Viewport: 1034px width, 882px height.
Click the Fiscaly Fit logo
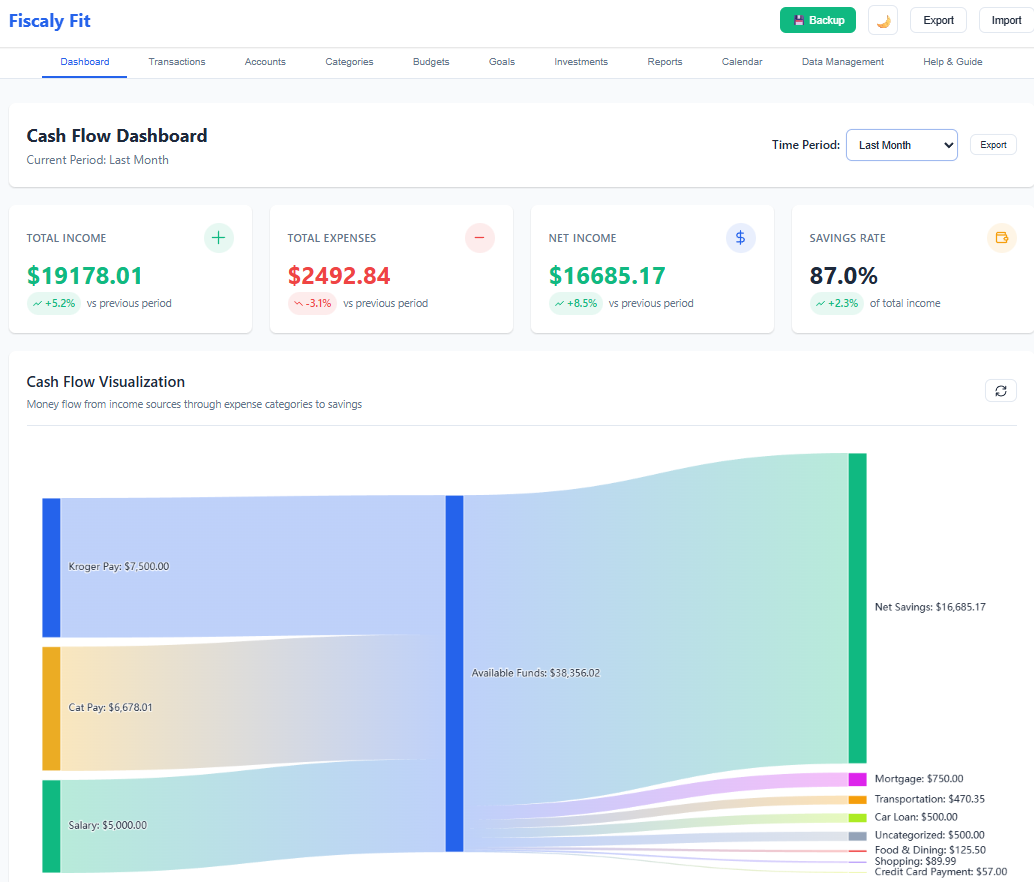point(49,20)
